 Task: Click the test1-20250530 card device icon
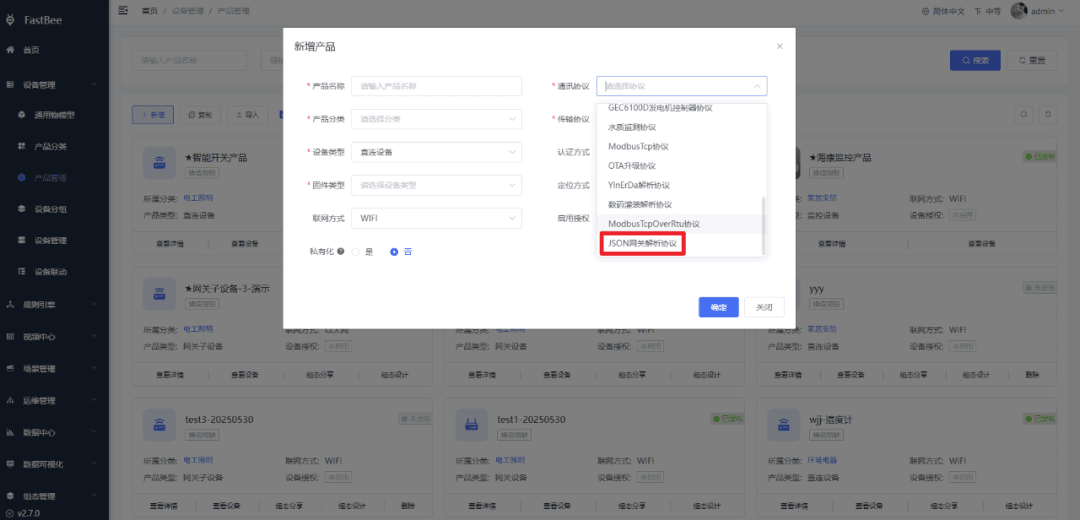point(472,425)
